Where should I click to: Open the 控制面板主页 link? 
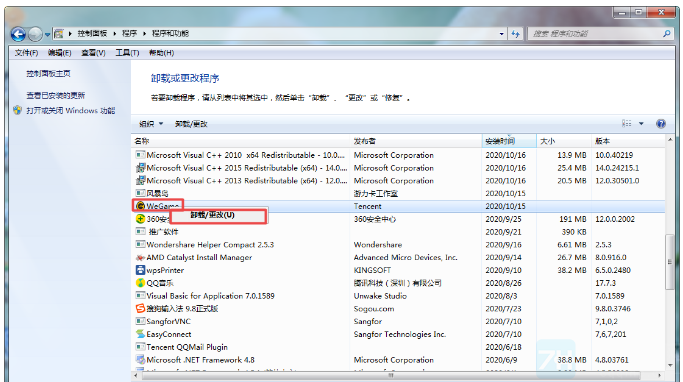click(48, 74)
